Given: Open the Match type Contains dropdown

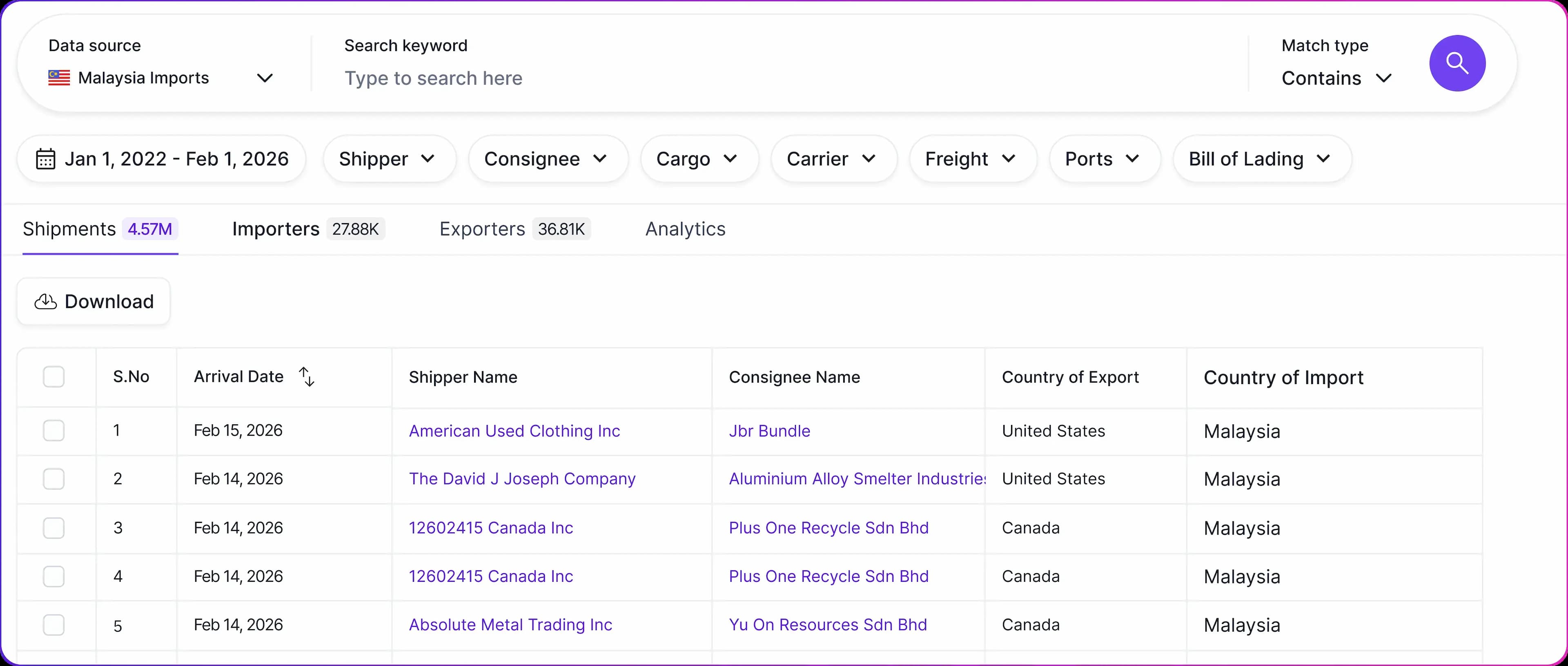Looking at the screenshot, I should coord(1336,78).
